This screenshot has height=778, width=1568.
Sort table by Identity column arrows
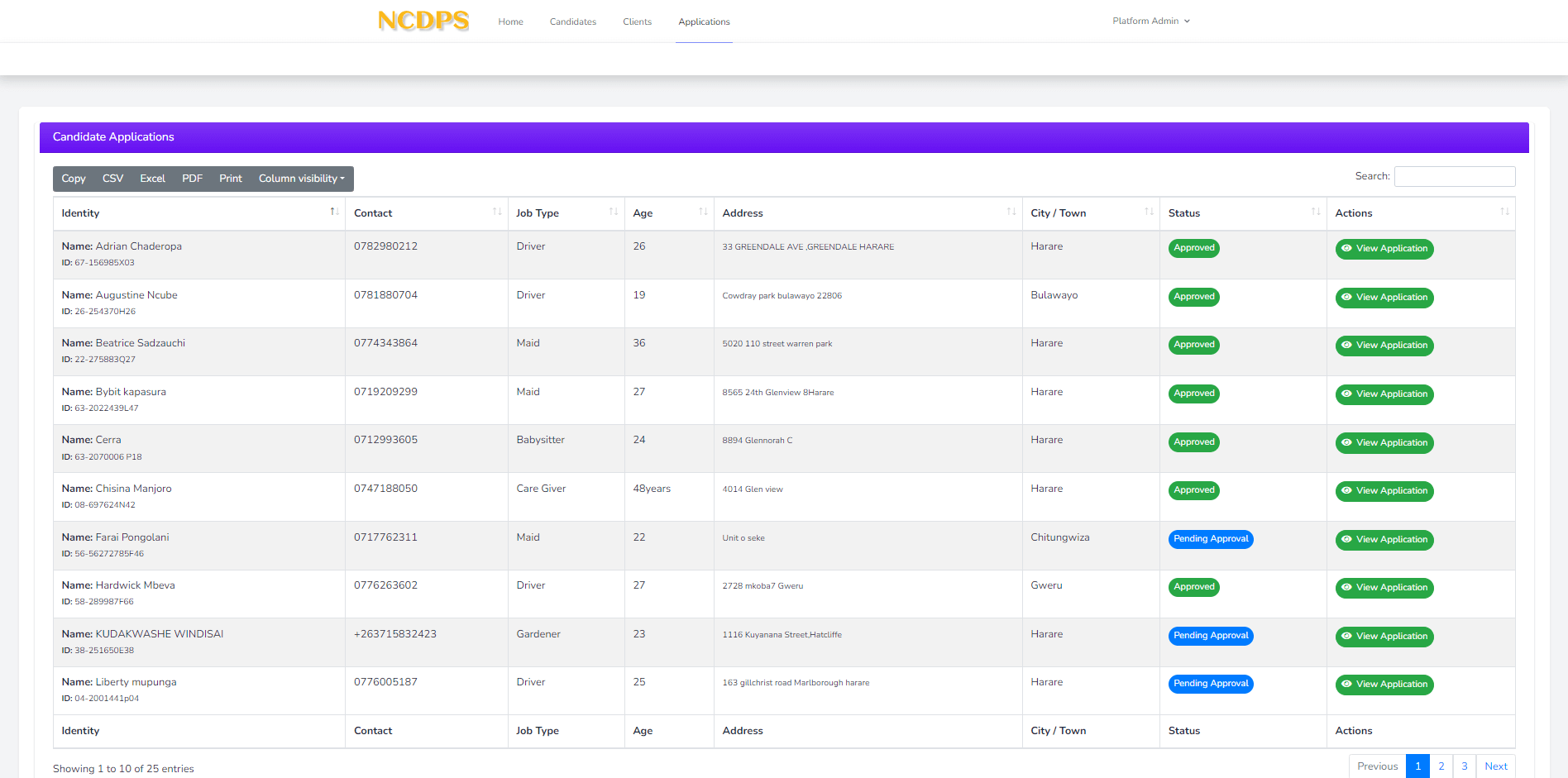pos(334,212)
